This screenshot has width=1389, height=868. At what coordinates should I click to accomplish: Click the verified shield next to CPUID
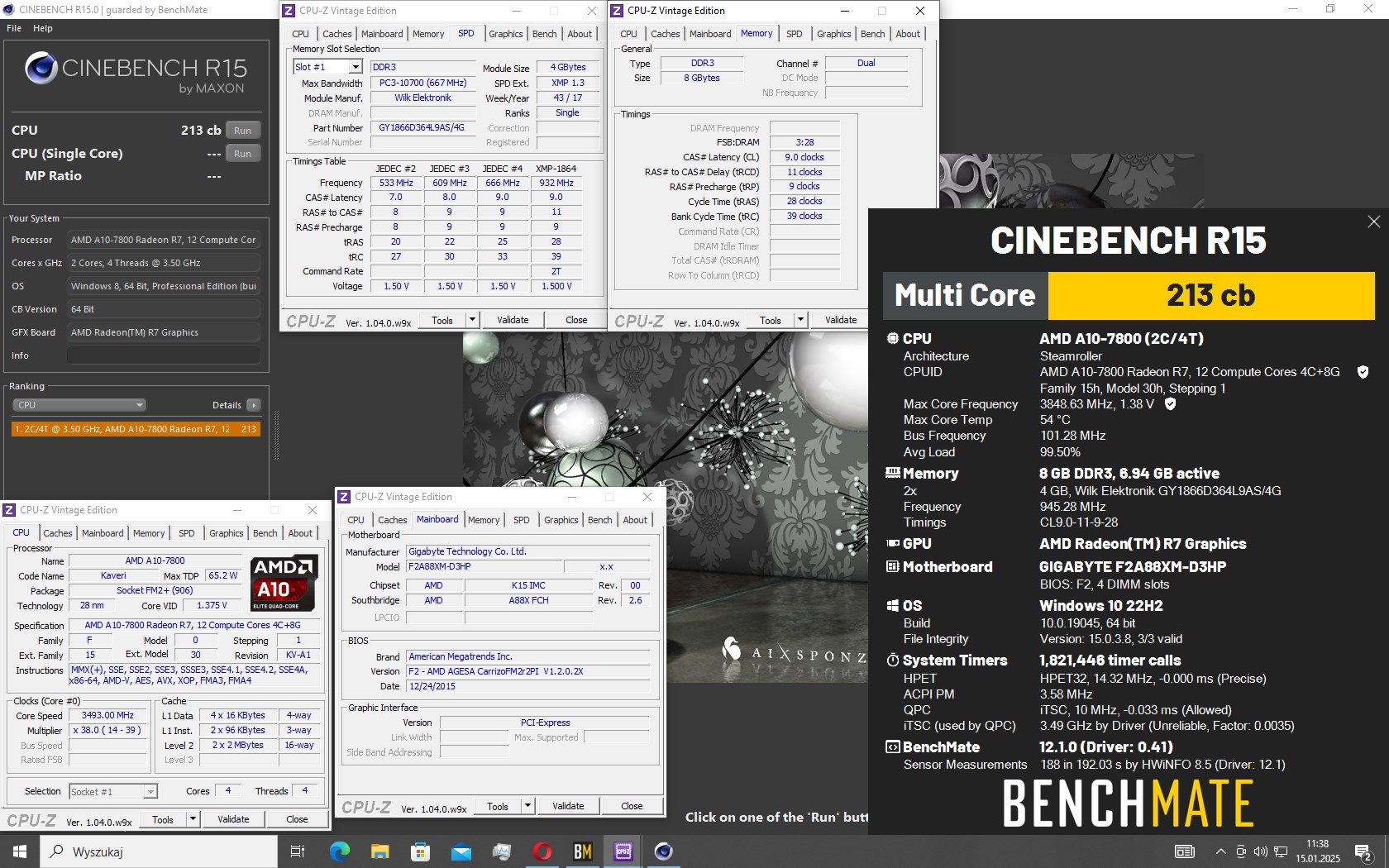tap(1363, 372)
